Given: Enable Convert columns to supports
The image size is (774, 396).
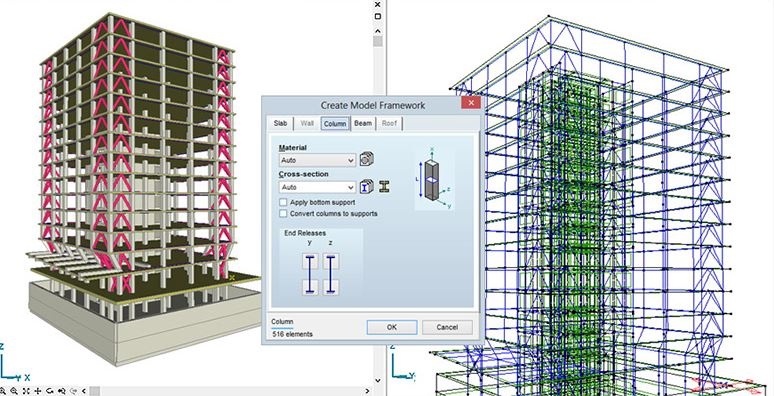Looking at the screenshot, I should tap(283, 214).
